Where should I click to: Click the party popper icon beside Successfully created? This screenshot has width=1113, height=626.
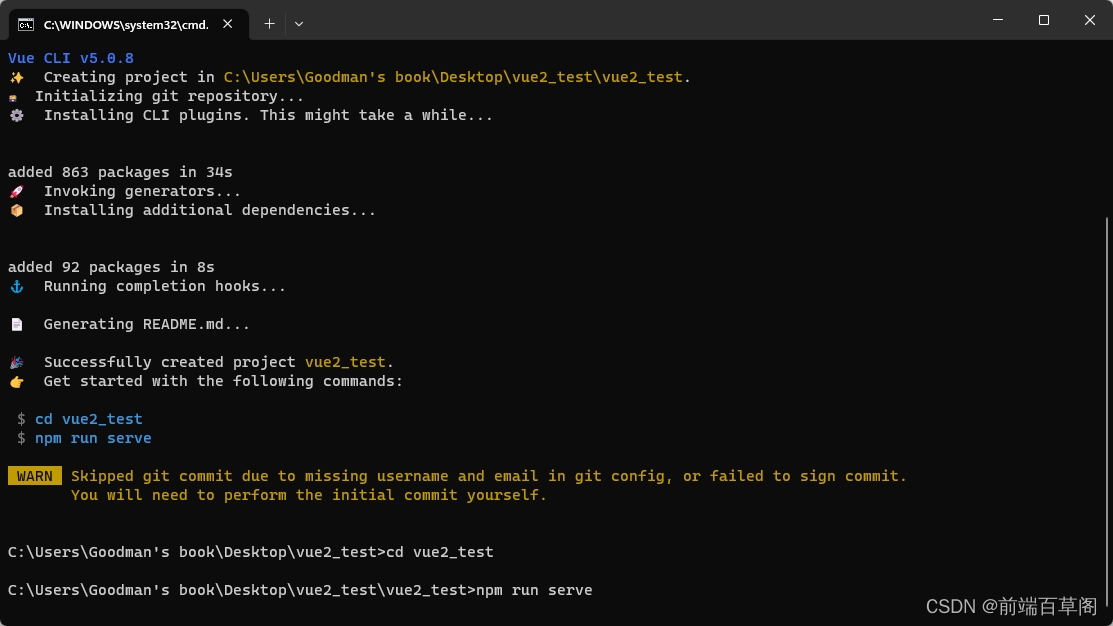pos(17,363)
